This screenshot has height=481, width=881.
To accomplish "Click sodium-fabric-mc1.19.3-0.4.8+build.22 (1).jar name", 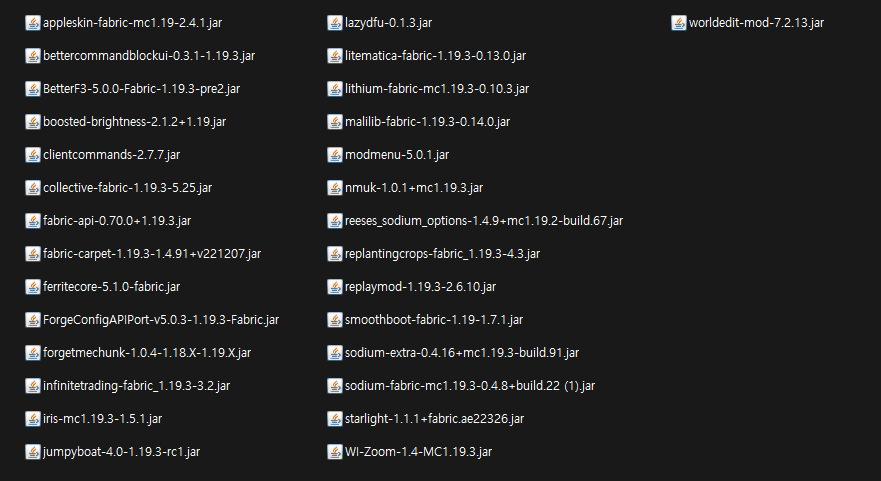I will coord(470,386).
